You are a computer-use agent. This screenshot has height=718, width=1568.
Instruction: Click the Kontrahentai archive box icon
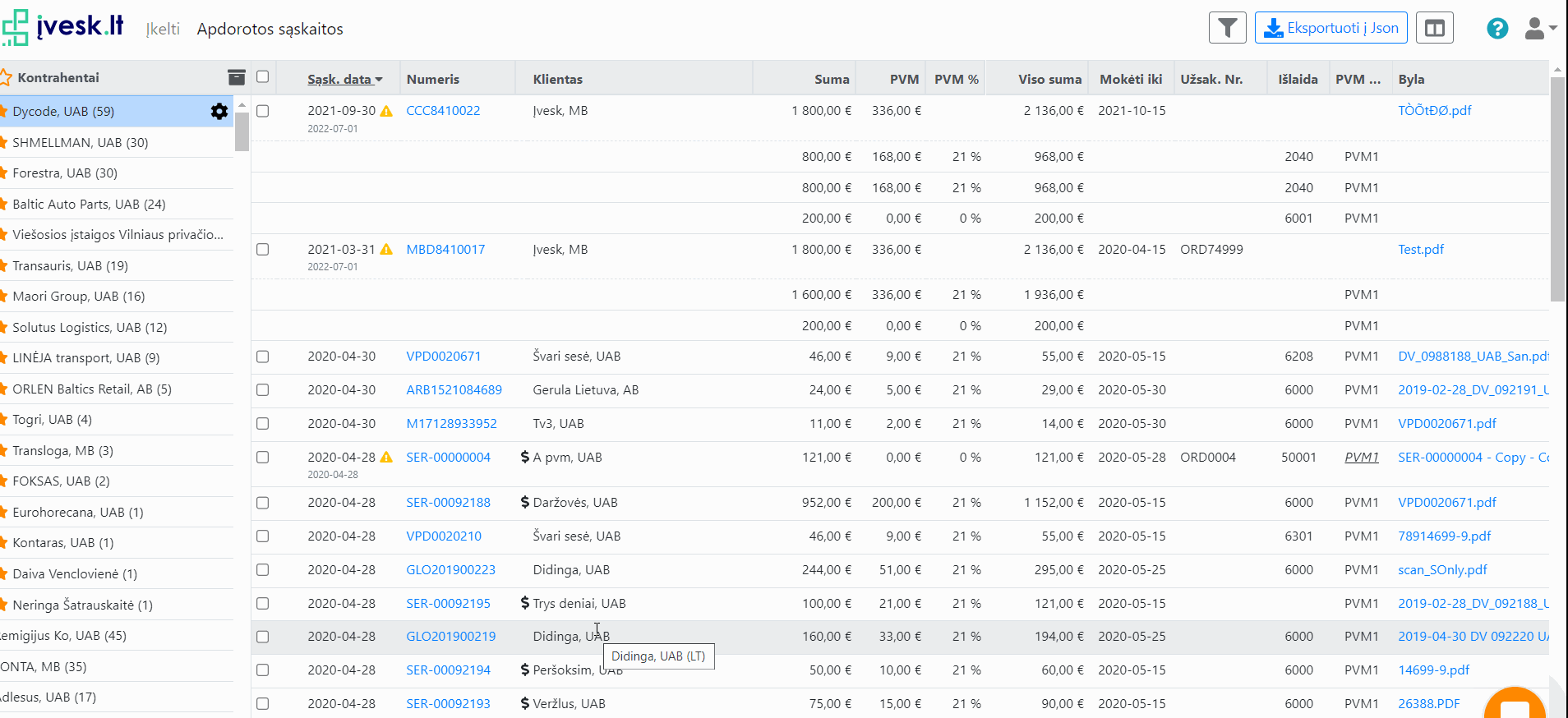pyautogui.click(x=237, y=77)
